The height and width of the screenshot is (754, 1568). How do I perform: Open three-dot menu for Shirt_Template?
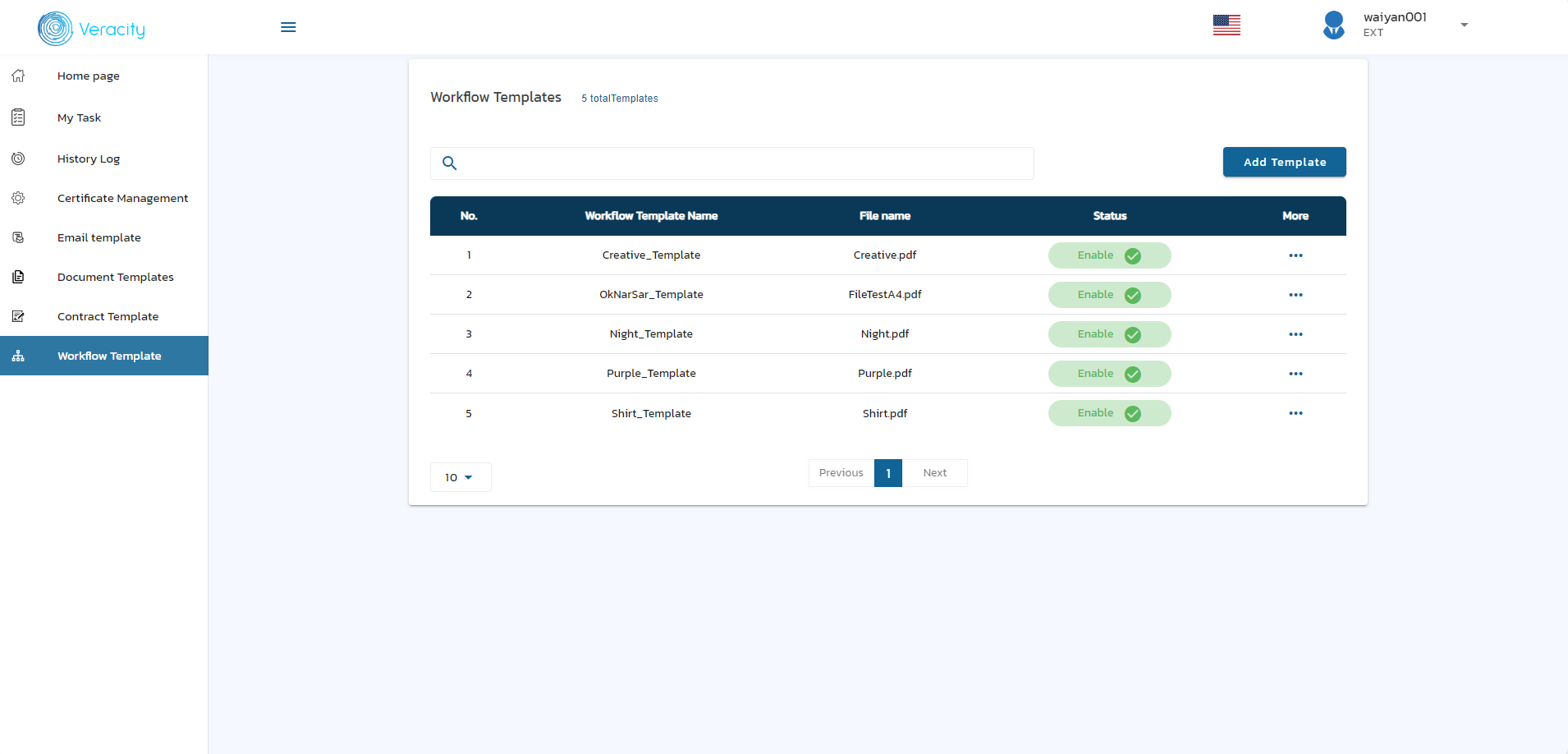click(1295, 413)
